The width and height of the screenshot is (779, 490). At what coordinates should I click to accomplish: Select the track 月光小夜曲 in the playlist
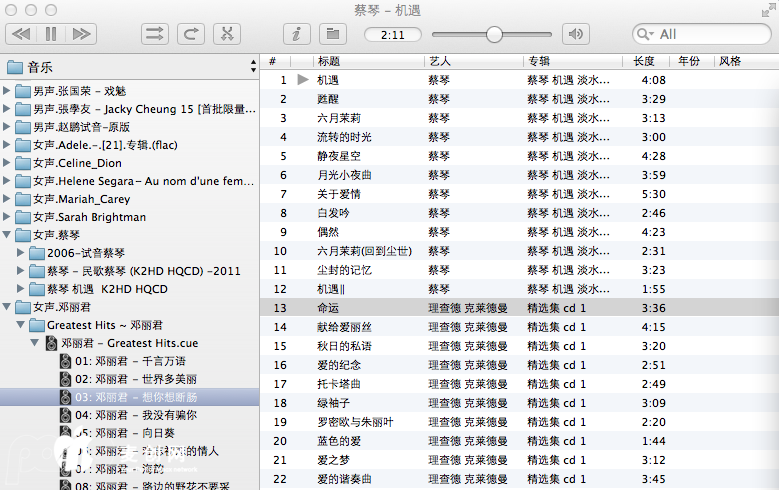(x=344, y=175)
